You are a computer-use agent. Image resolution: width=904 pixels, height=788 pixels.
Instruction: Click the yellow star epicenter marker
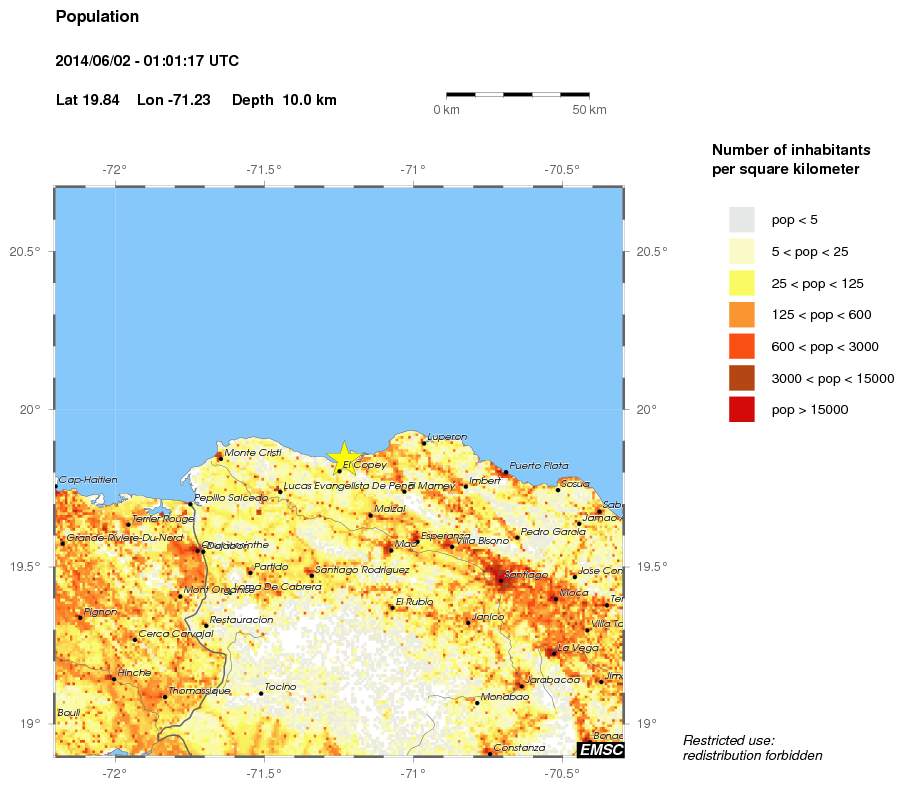coord(343,457)
